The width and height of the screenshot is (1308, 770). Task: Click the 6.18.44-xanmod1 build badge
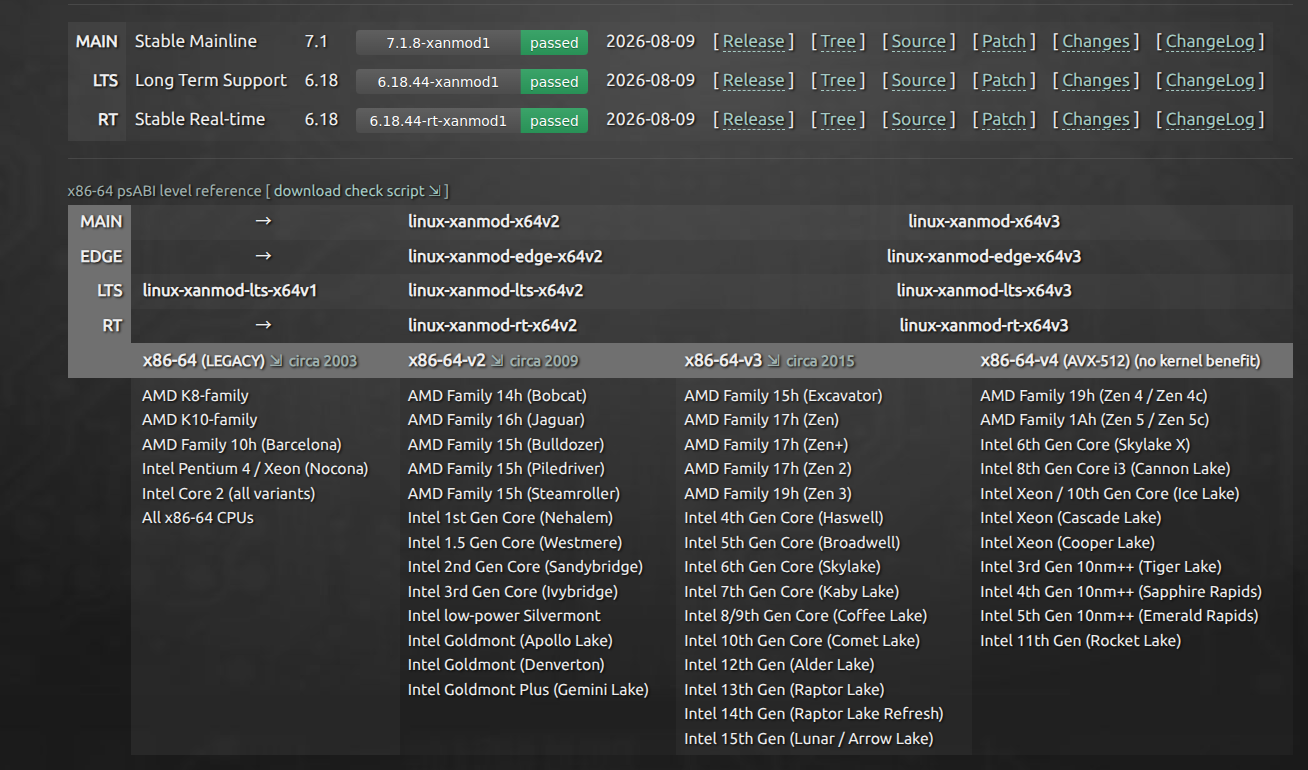[x=472, y=81]
